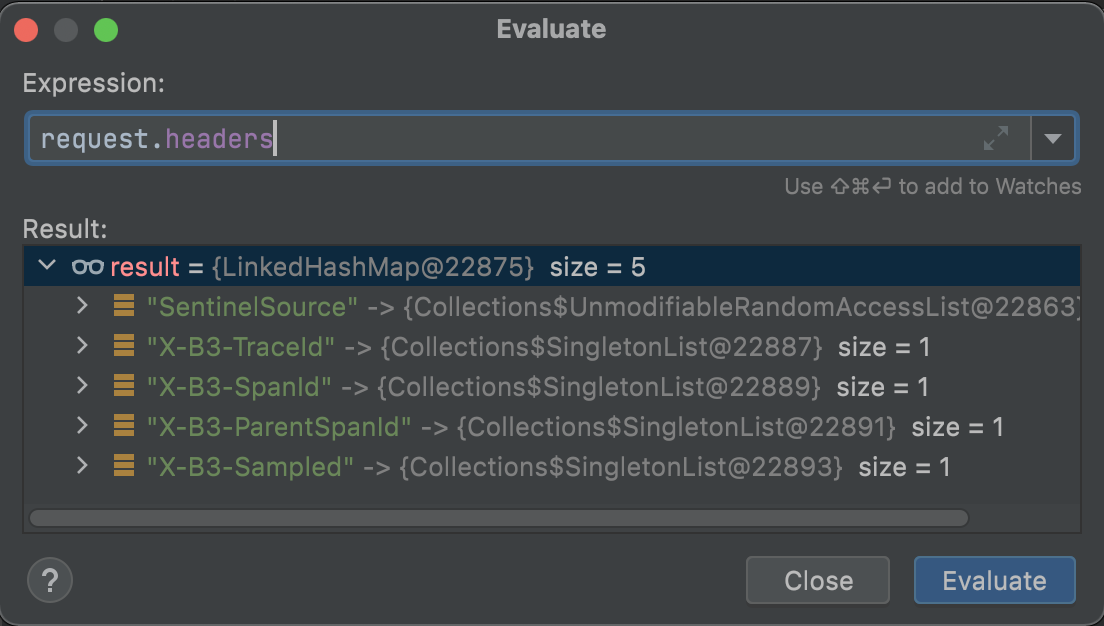This screenshot has width=1104, height=626.
Task: Expand the "X-B3-Sampled" entry
Action: point(83,467)
